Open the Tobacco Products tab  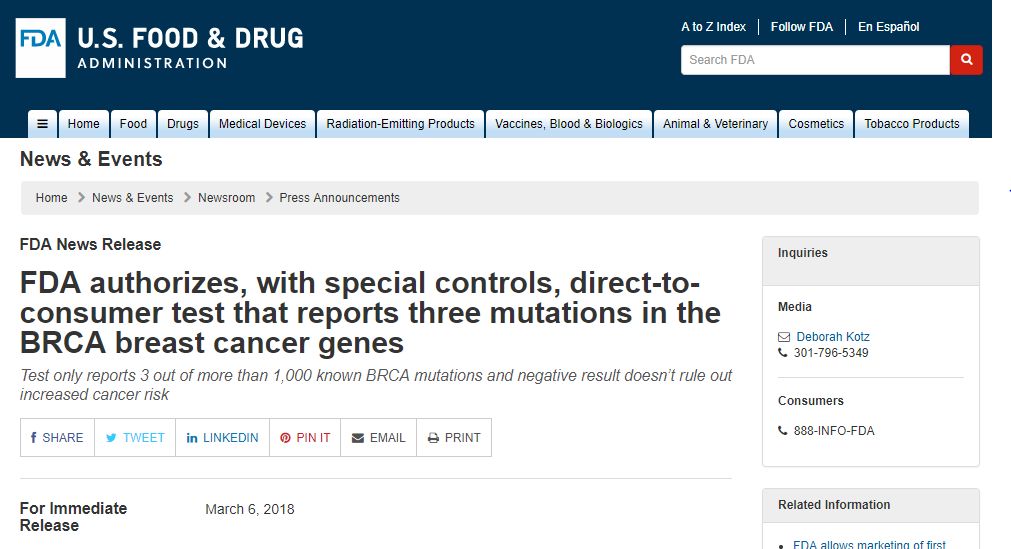[911, 124]
